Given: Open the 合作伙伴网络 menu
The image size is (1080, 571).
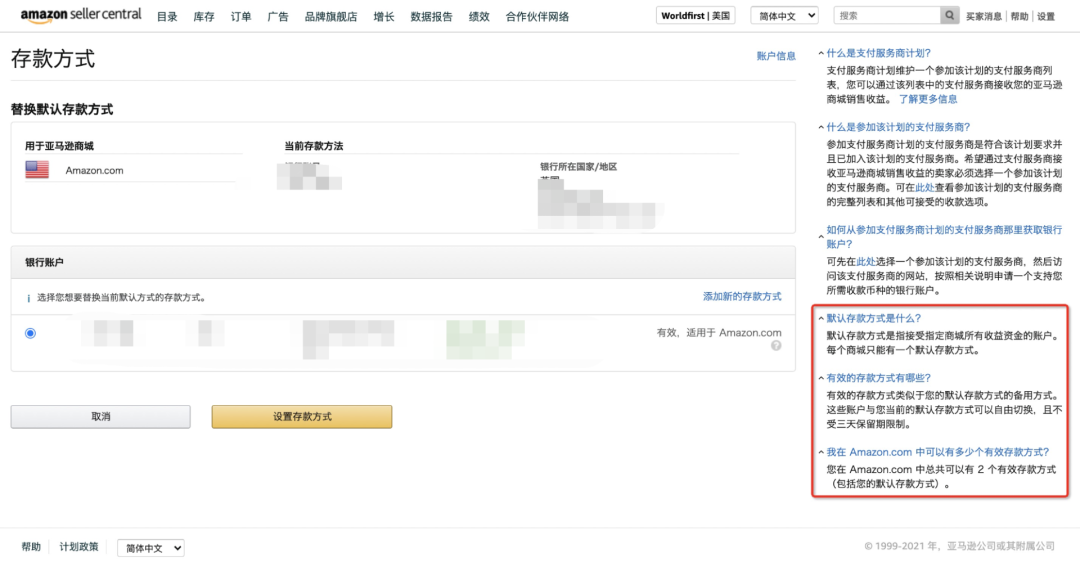Looking at the screenshot, I should pos(537,17).
